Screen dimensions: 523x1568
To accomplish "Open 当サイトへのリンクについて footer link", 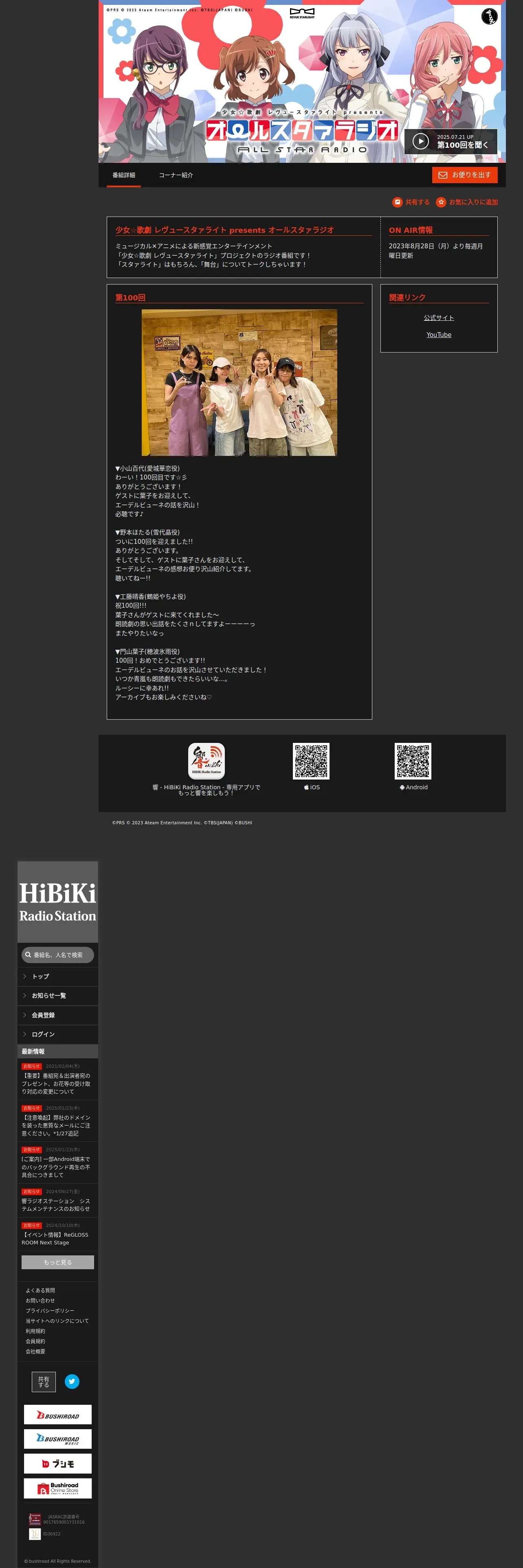I will pyautogui.click(x=57, y=1321).
